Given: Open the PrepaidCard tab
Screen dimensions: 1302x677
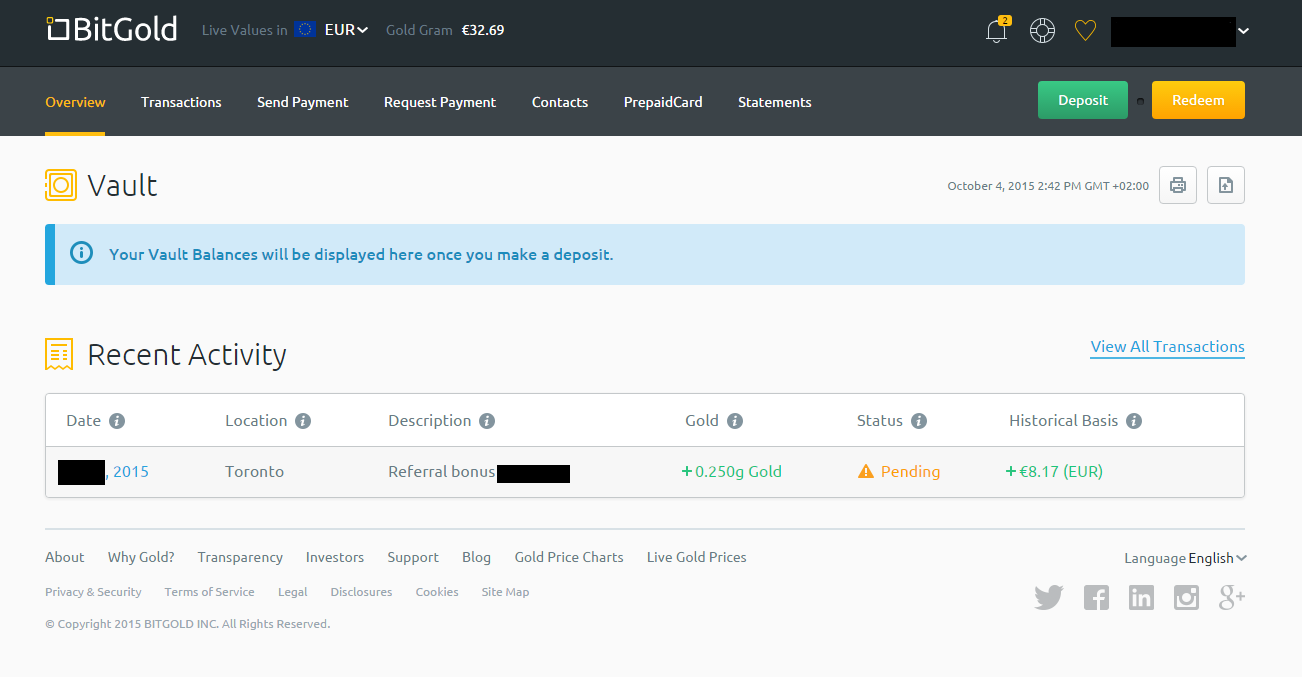Looking at the screenshot, I should click(663, 102).
